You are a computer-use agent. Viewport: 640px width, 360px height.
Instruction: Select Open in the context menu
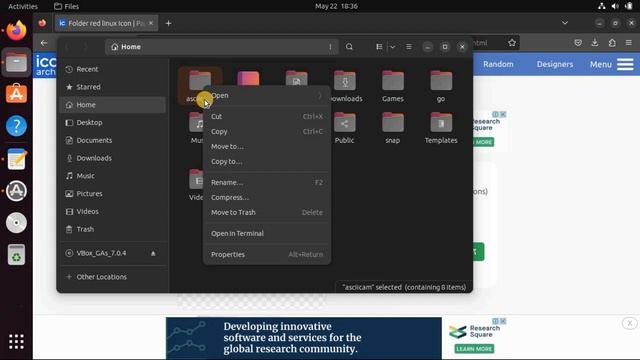click(x=267, y=96)
